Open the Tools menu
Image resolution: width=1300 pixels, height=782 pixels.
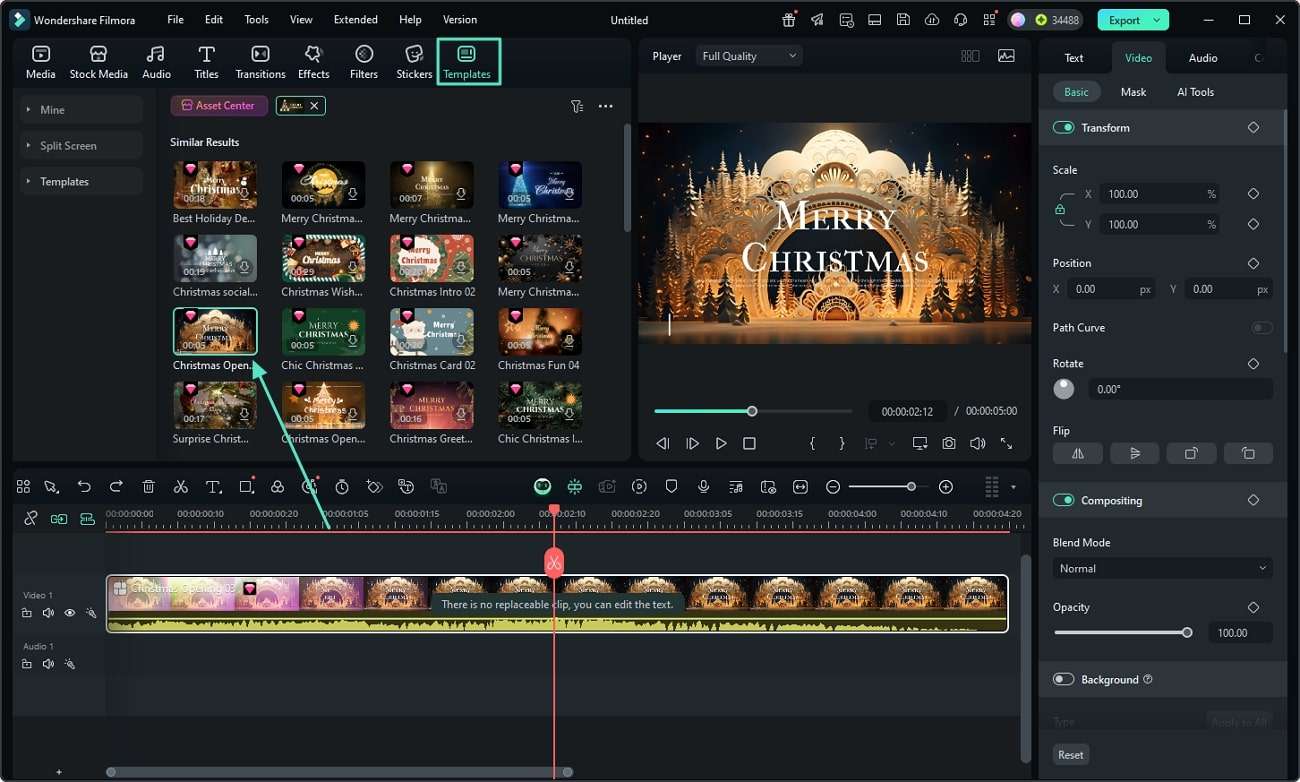257,20
